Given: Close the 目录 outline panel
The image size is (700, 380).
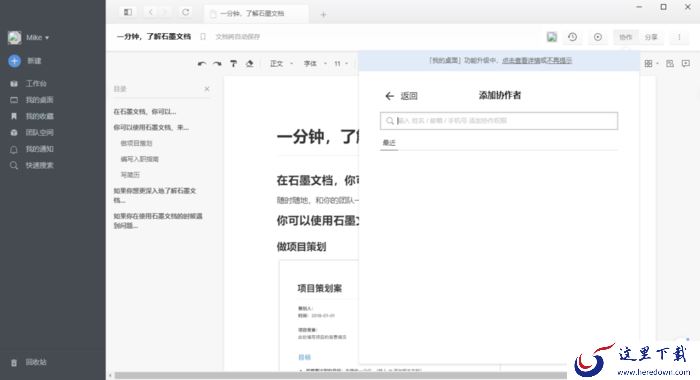Looking at the screenshot, I should 207,89.
